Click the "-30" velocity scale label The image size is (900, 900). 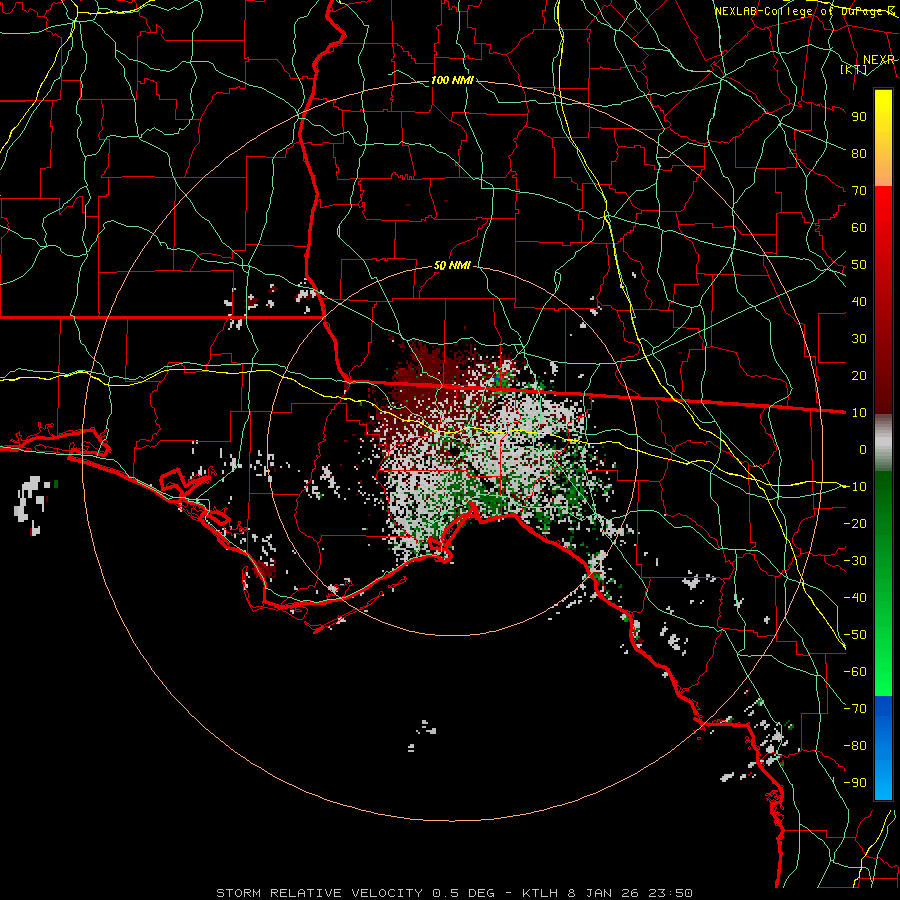(x=855, y=561)
